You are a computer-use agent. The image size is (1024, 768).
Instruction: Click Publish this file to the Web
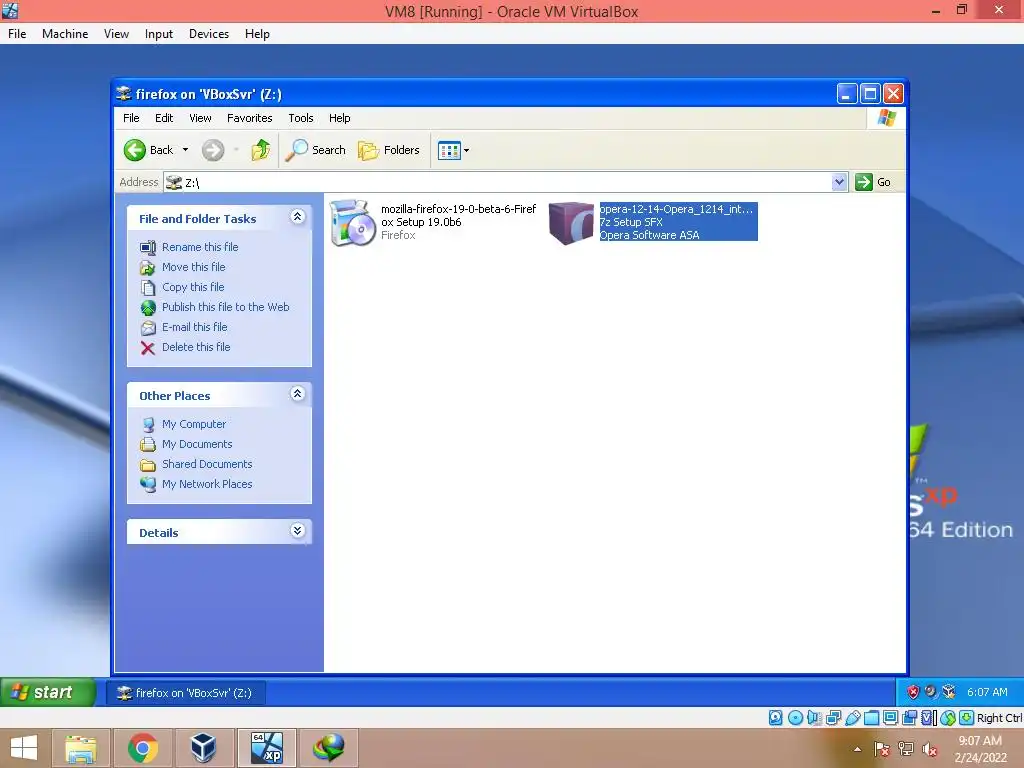[x=225, y=307]
